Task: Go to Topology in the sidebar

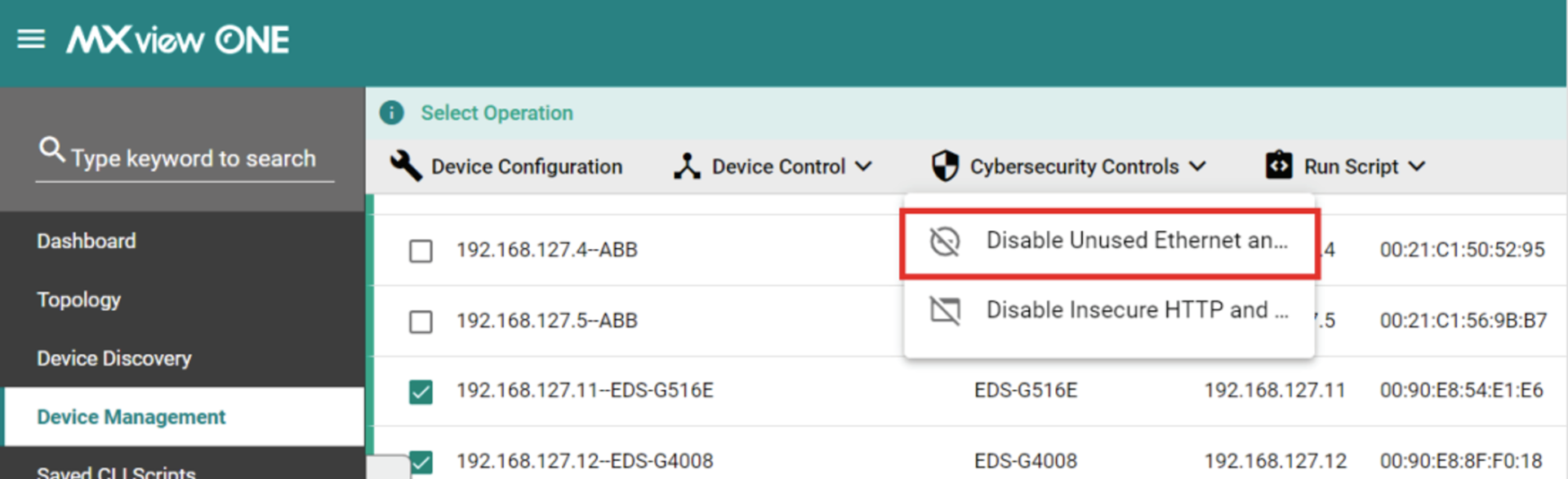Action: [78, 299]
